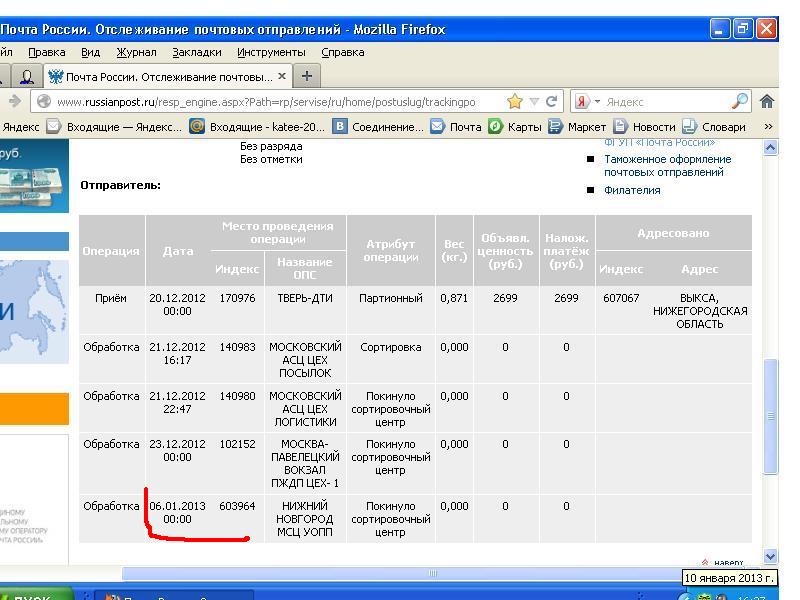Select cell ТВЕРЬ-ДТИ
Image resolution: width=800 pixels, height=600 pixels.
(x=305, y=298)
